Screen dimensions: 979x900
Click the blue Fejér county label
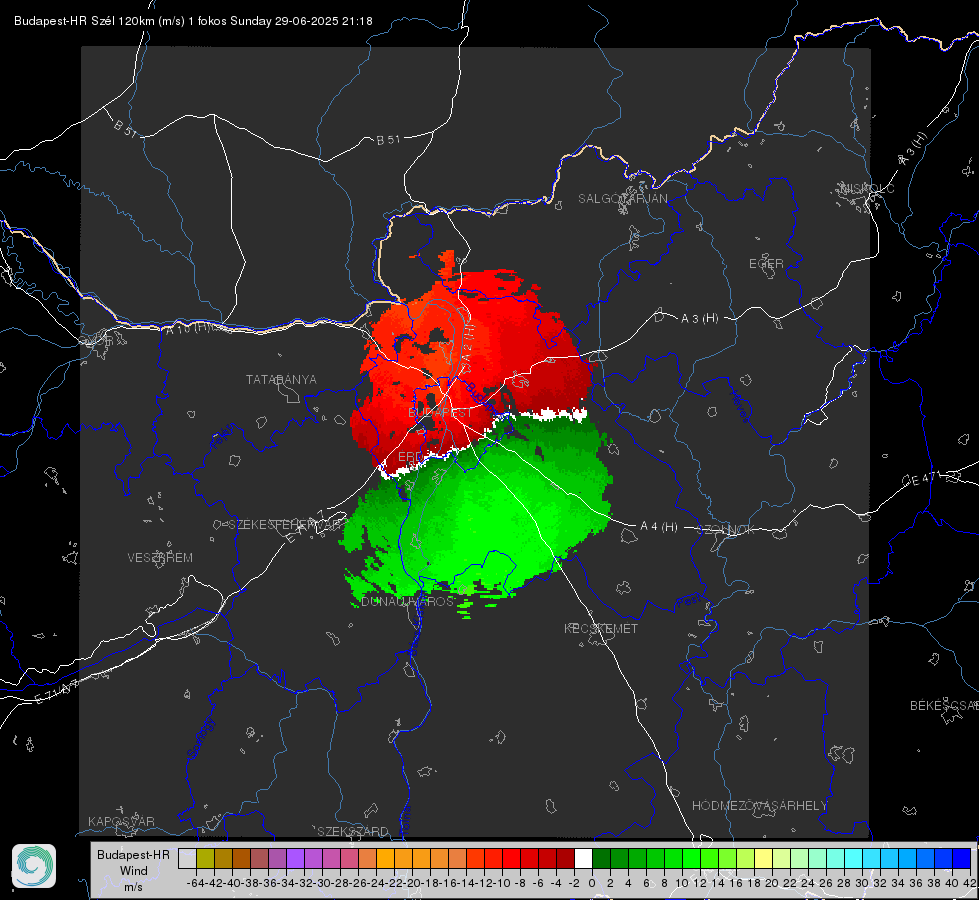(224, 437)
